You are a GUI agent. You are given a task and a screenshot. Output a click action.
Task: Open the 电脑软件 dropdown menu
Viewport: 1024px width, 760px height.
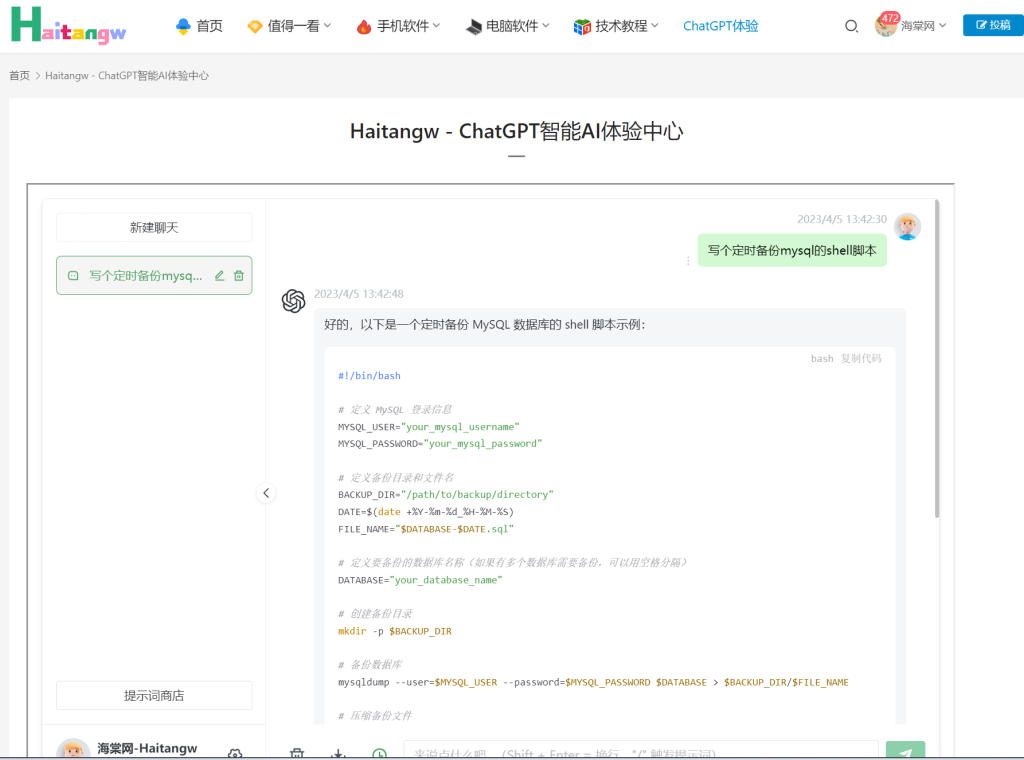pyautogui.click(x=508, y=26)
